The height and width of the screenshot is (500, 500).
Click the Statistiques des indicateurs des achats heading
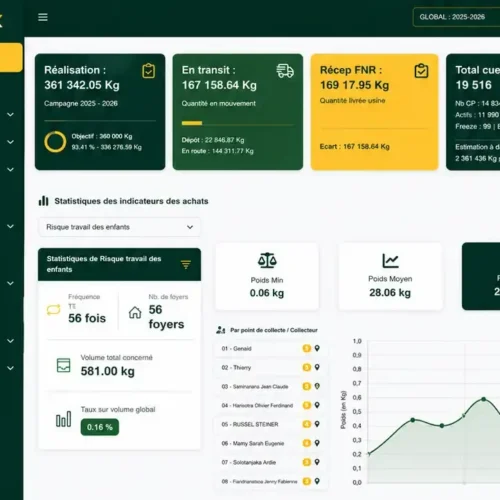point(131,201)
